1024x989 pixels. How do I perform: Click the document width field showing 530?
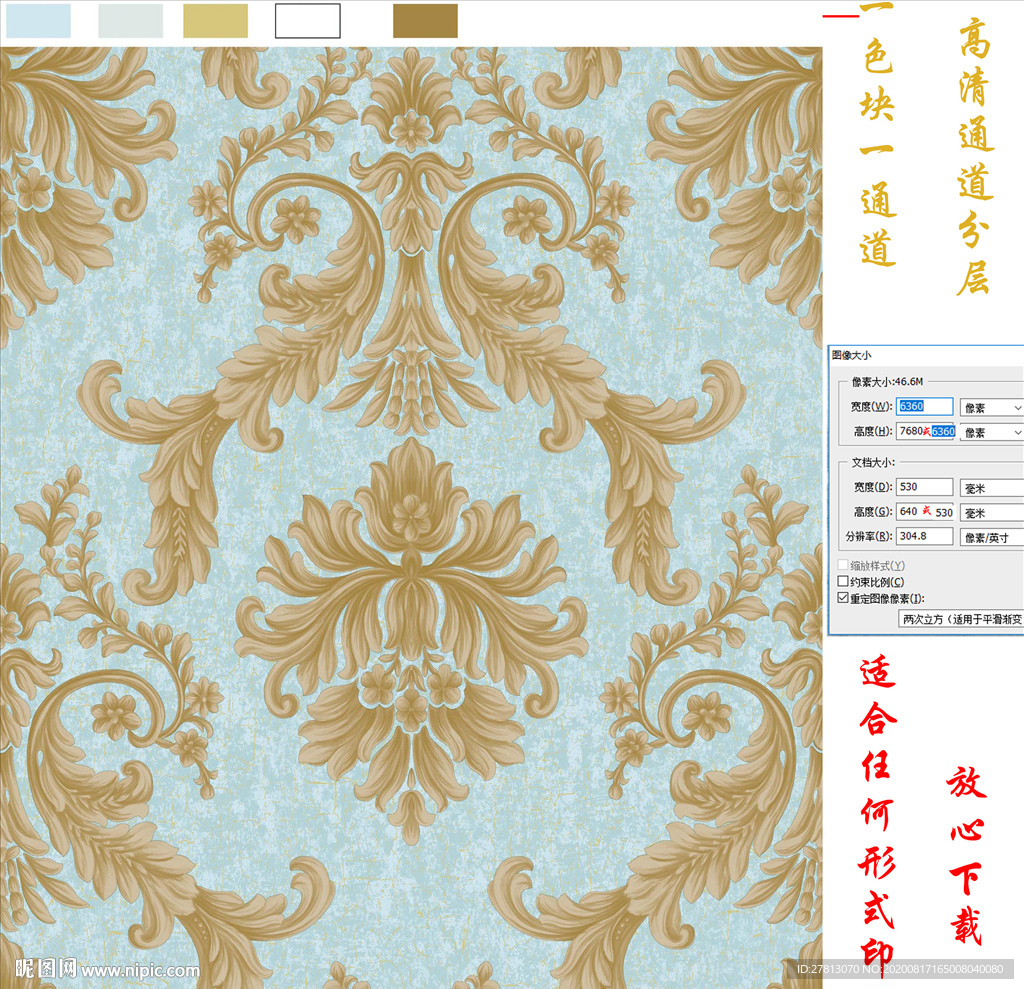point(924,487)
